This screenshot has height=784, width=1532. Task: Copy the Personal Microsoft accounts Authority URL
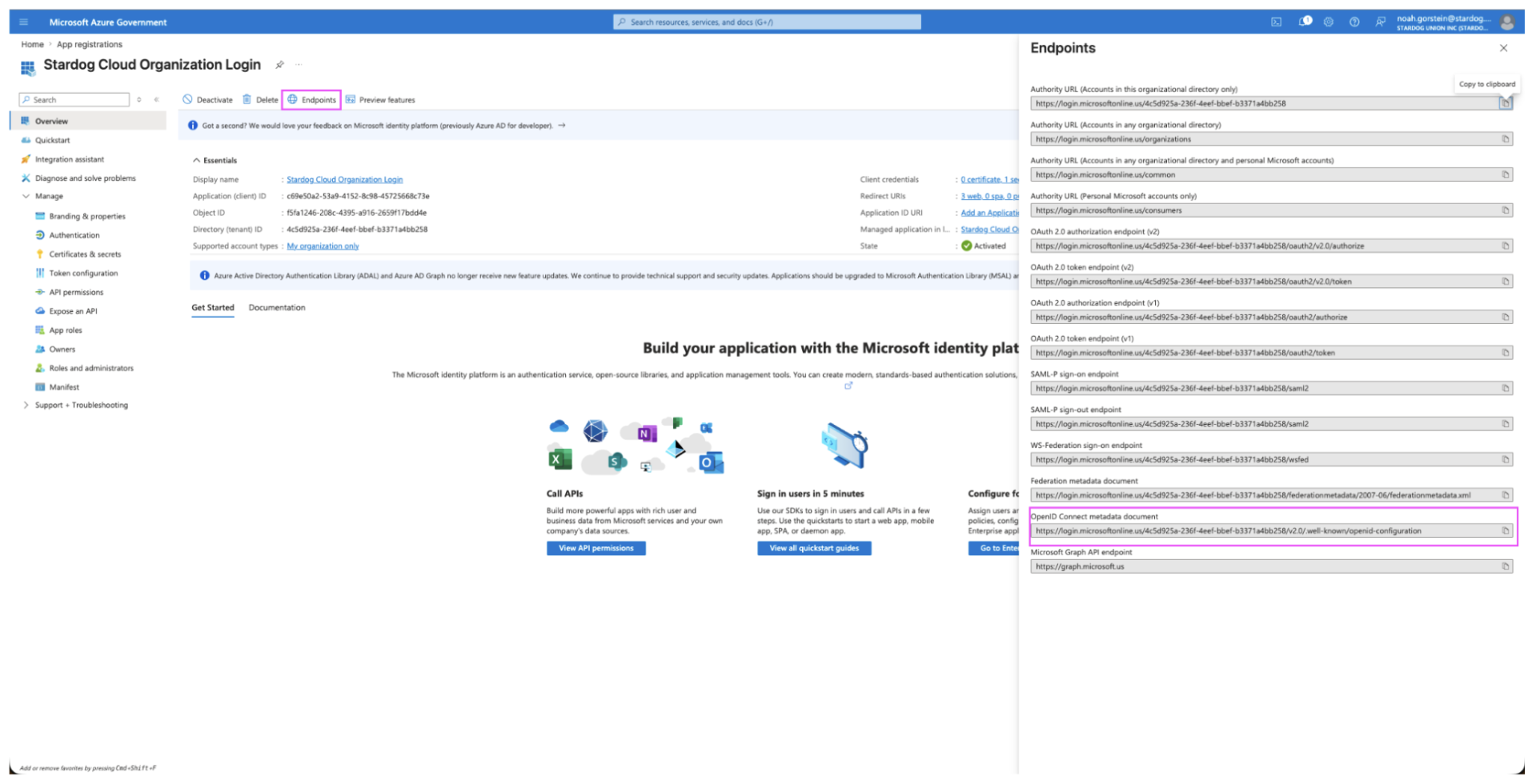(x=1505, y=210)
